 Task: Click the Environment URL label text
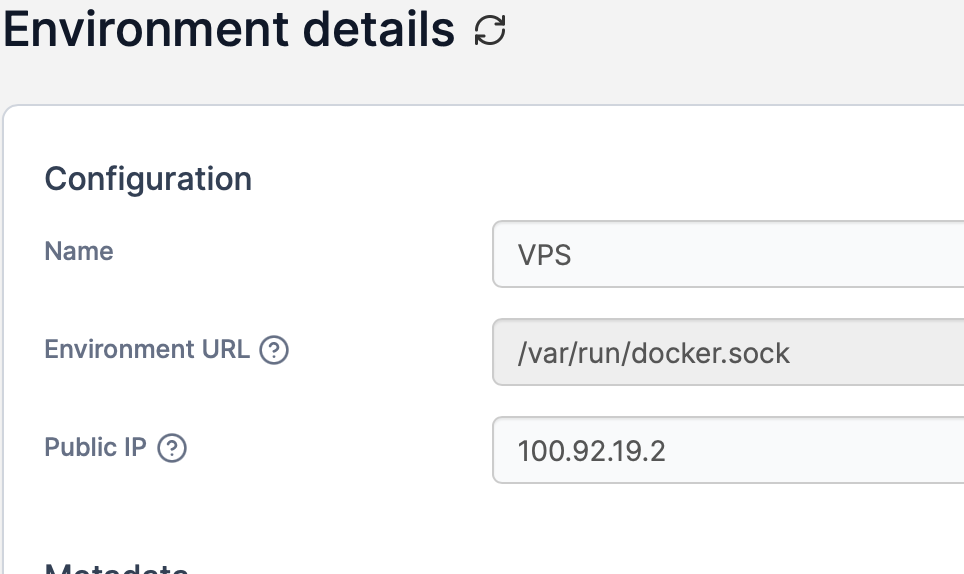point(147,350)
